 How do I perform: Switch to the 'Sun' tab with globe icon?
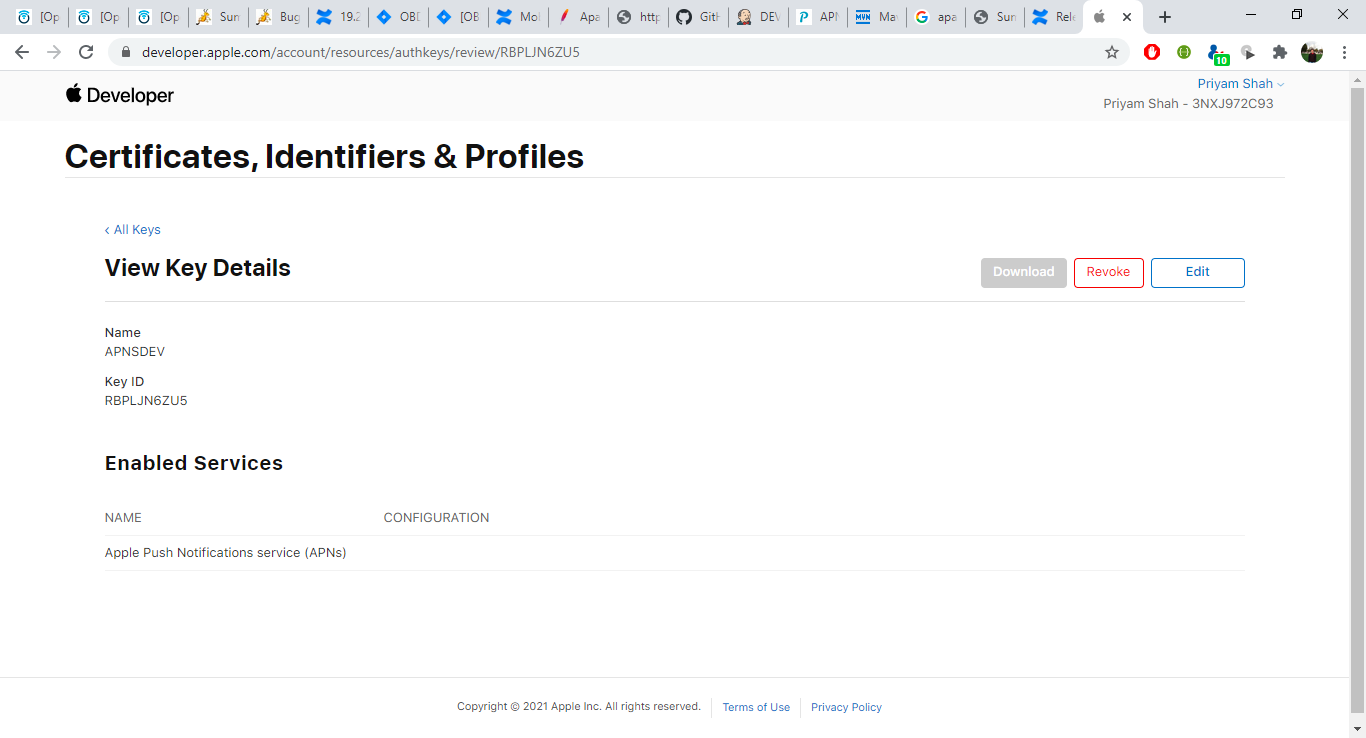[995, 17]
